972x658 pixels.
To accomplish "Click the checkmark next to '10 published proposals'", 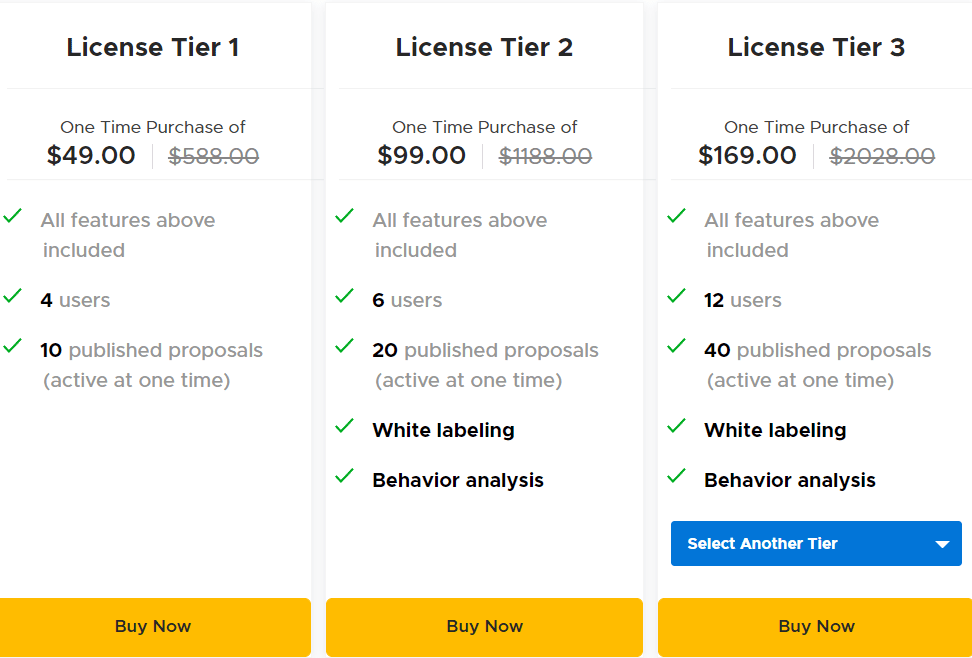I will (x=14, y=346).
